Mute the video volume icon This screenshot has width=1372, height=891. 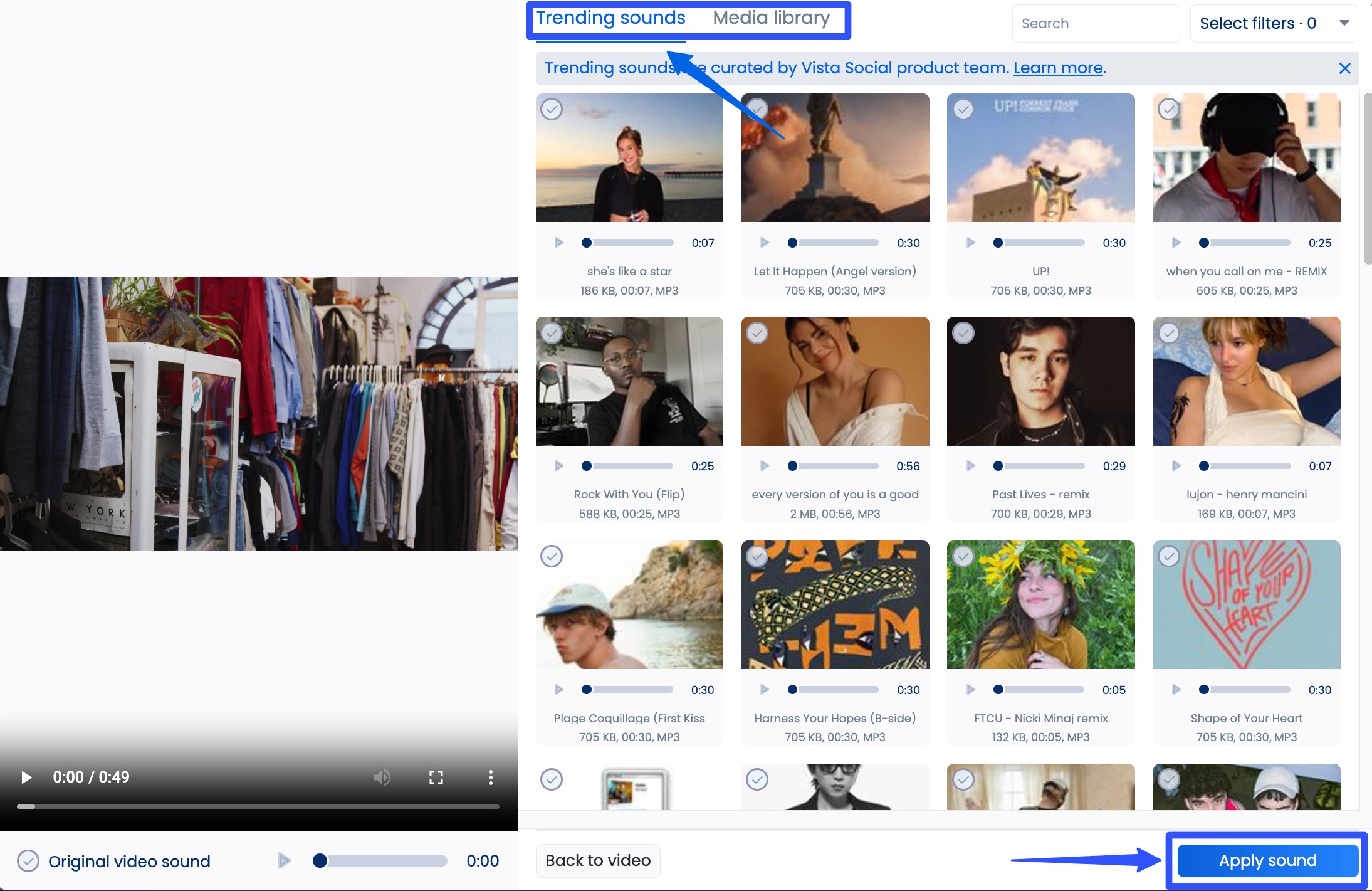click(382, 778)
